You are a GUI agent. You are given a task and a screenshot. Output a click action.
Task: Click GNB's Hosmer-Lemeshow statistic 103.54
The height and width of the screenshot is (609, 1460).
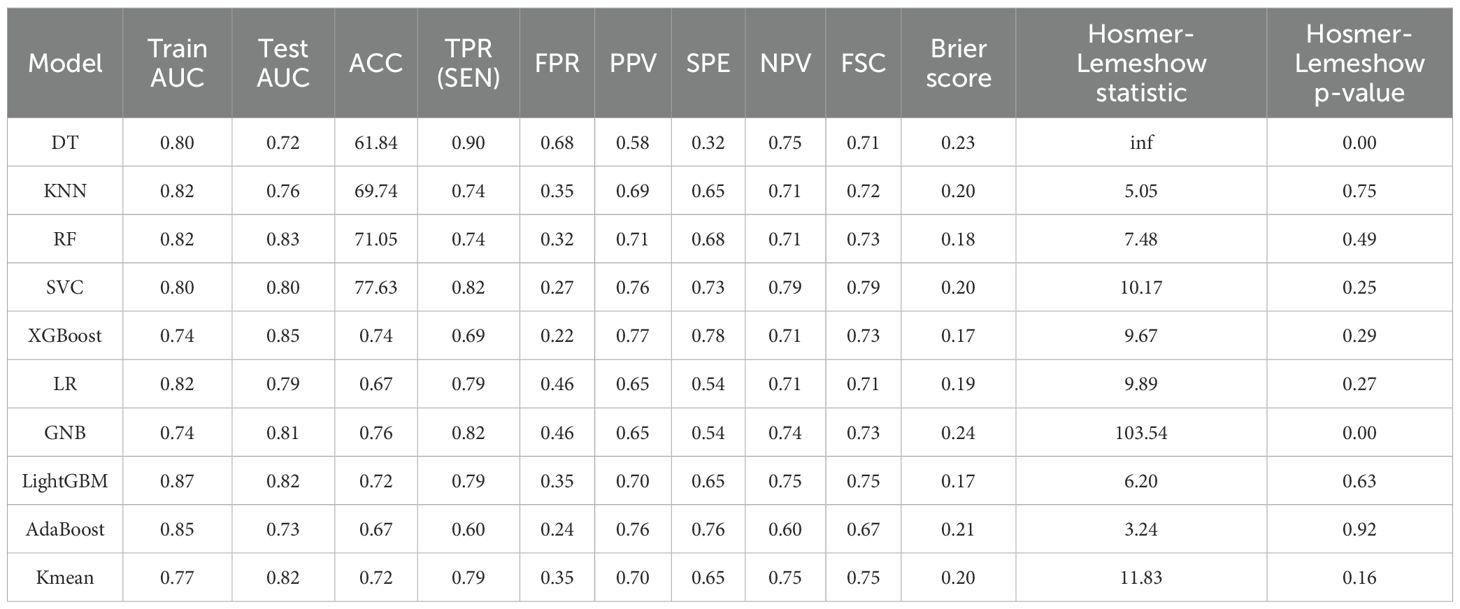[x=1140, y=433]
